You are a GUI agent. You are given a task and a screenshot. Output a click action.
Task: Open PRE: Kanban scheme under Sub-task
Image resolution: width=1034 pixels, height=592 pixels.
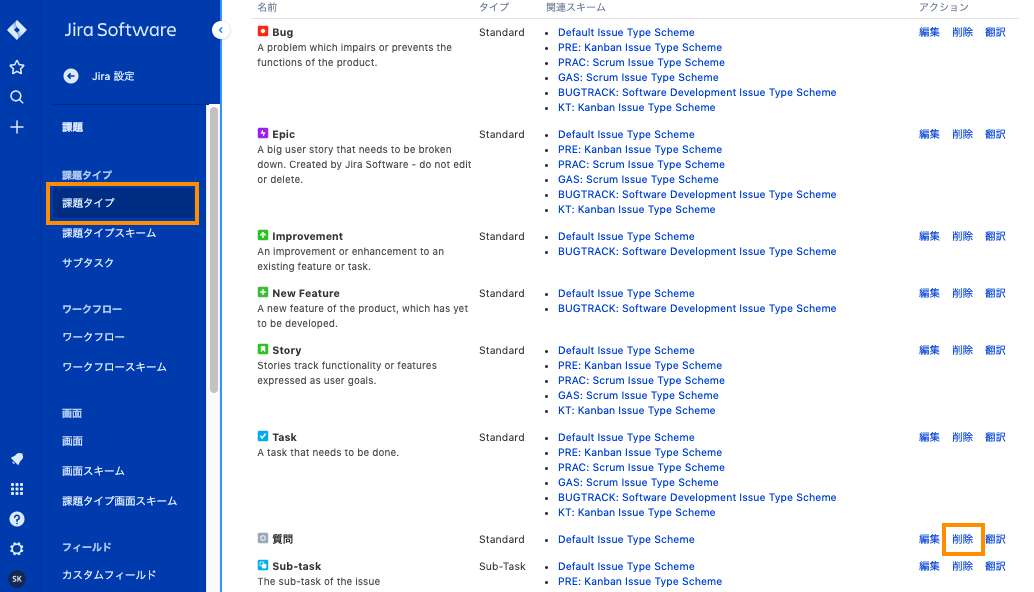point(640,581)
